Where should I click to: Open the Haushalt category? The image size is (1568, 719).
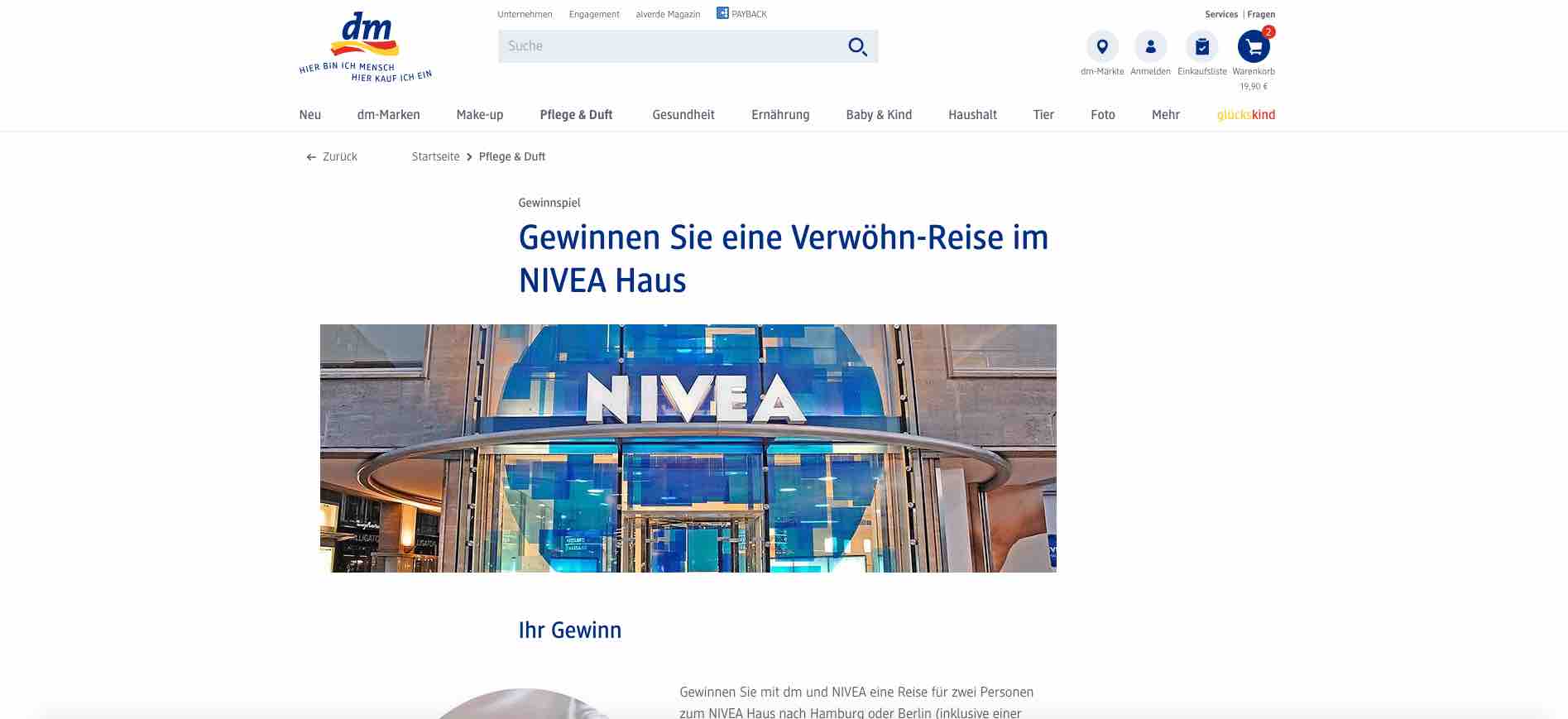972,115
